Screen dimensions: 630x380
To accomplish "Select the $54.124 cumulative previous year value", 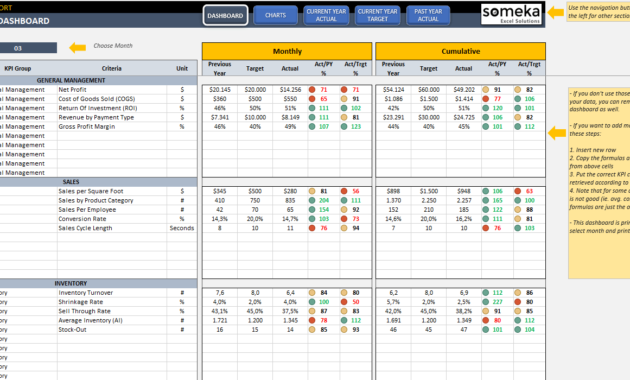I will [x=393, y=90].
